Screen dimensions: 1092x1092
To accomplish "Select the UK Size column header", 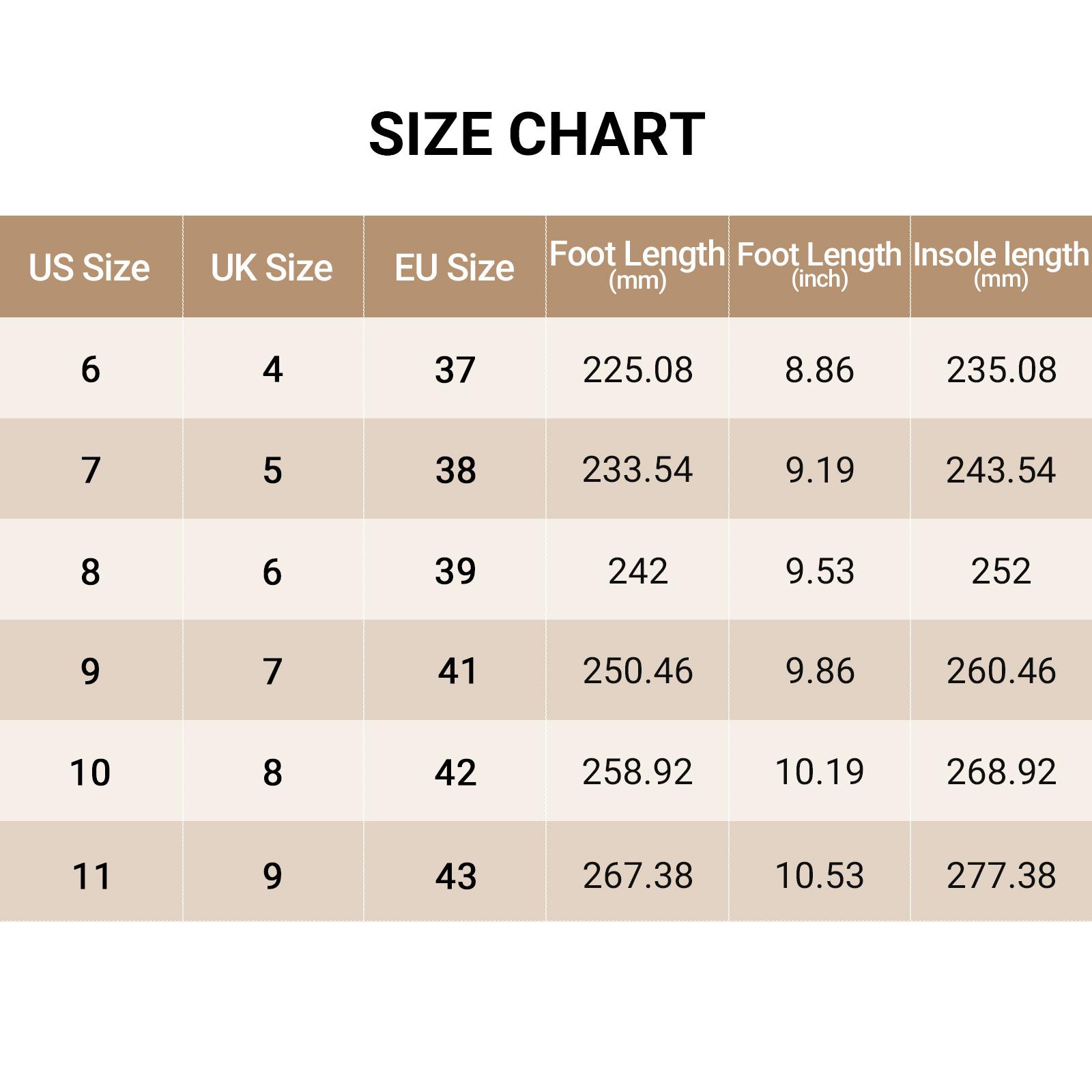I will click(272, 267).
